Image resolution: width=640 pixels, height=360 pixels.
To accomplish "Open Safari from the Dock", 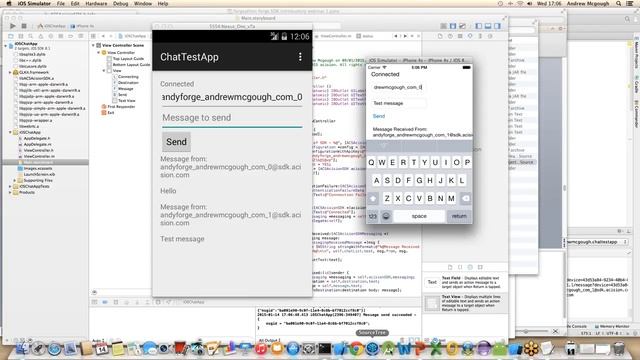I will click(54, 349).
